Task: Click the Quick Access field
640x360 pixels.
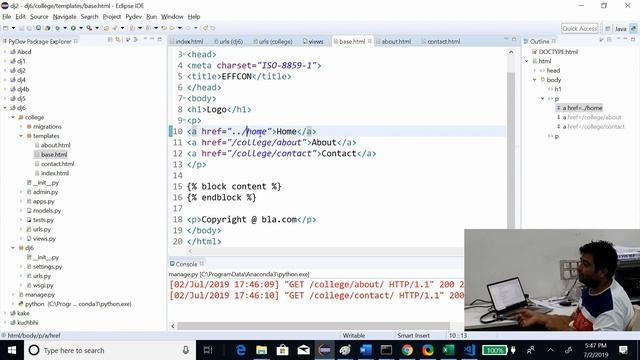Action: click(x=580, y=29)
